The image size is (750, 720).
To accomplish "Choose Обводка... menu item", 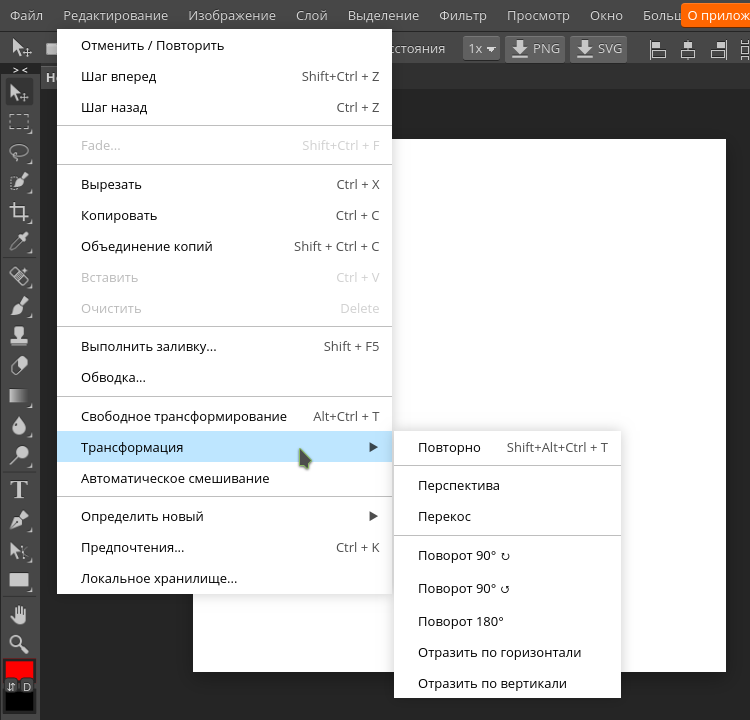I will 224,377.
